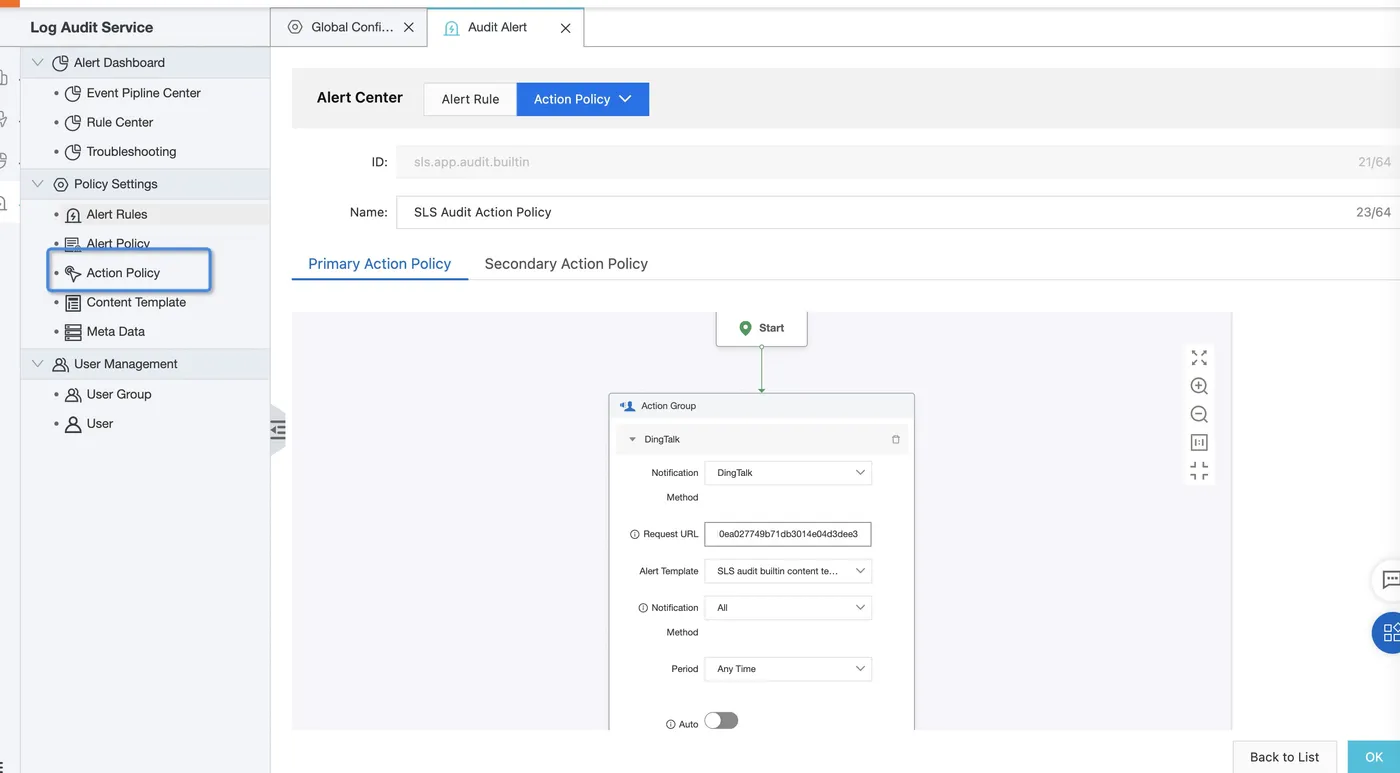Click the Meta Data stack icon
The image size is (1400, 773).
tap(73, 332)
